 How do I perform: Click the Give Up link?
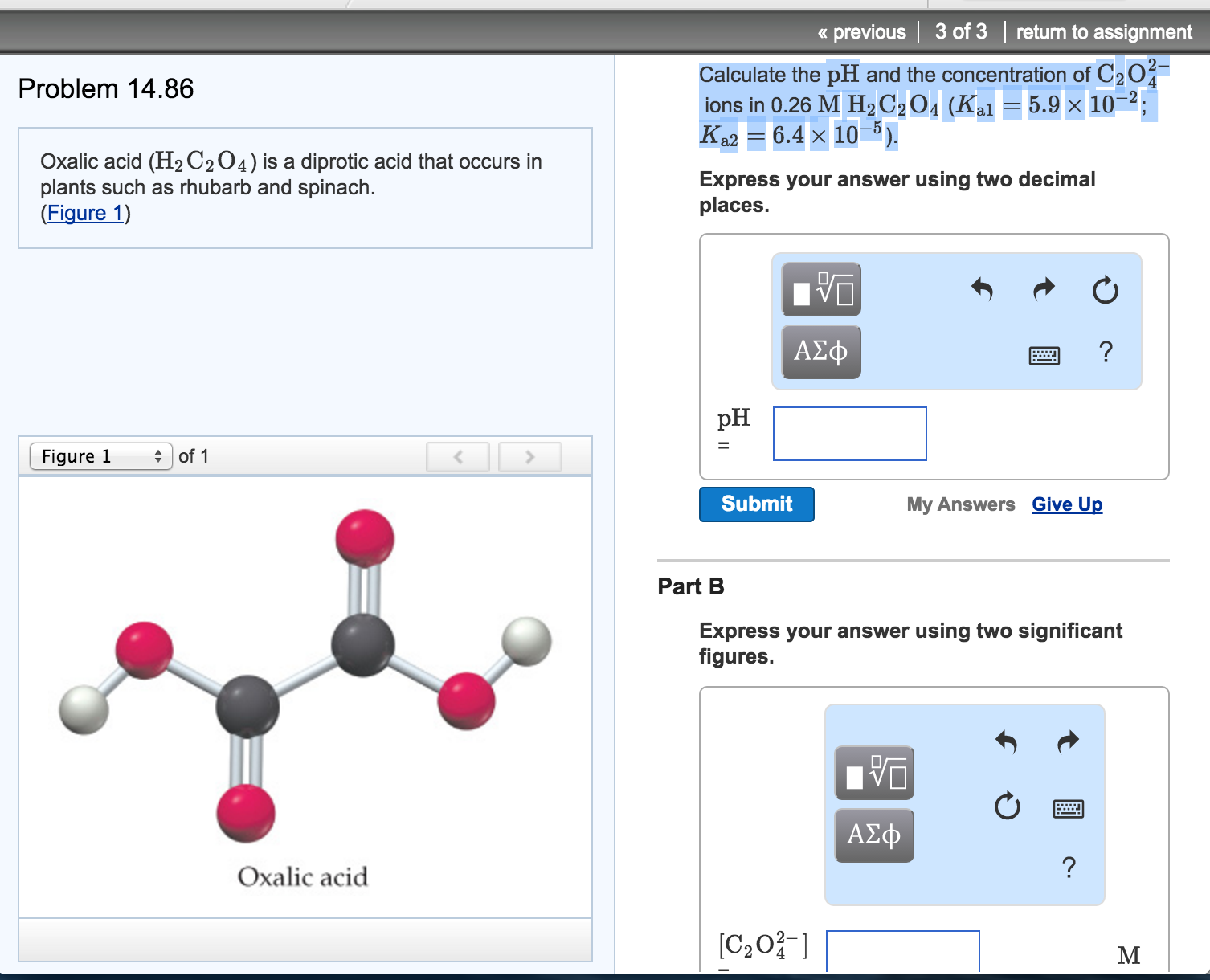coord(1067,504)
